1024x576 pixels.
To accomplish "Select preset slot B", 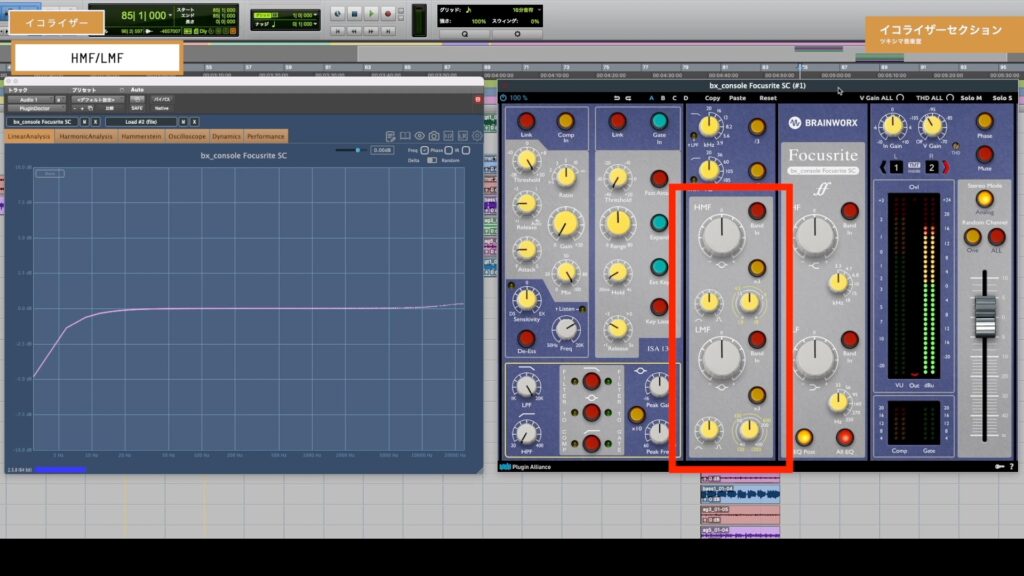I will [x=663, y=98].
